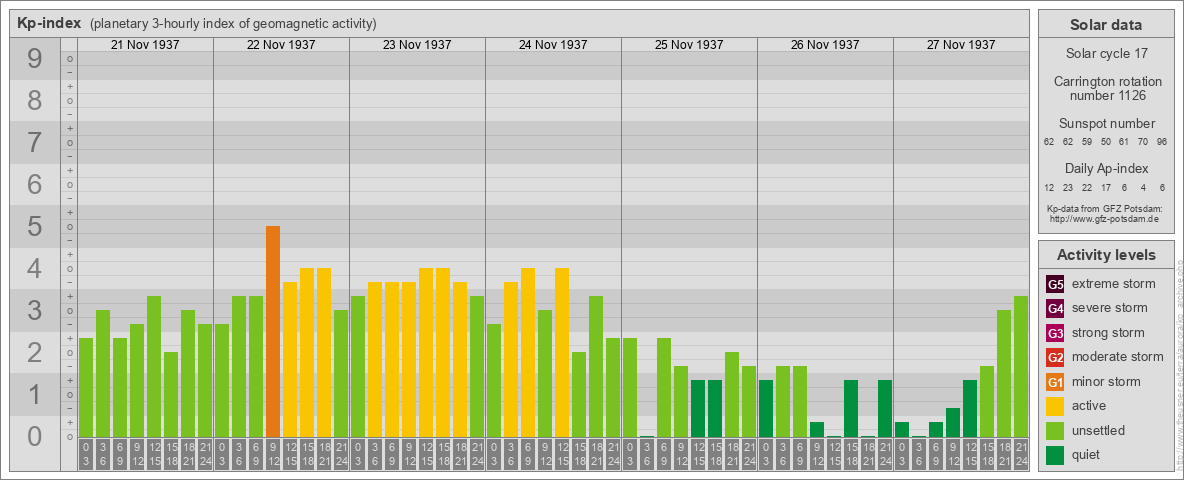Click the G4 severe storm badge
The height and width of the screenshot is (480, 1184).
(x=1055, y=308)
